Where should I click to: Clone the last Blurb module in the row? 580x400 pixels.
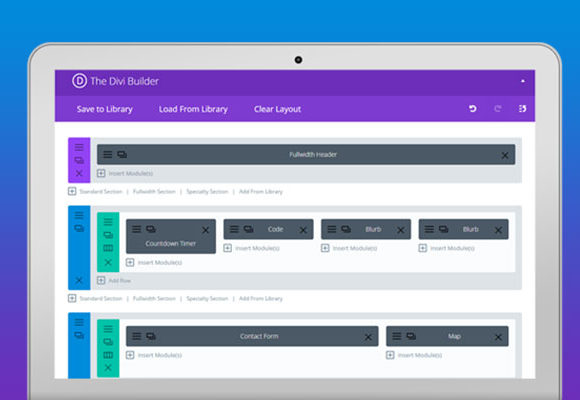coord(444,229)
